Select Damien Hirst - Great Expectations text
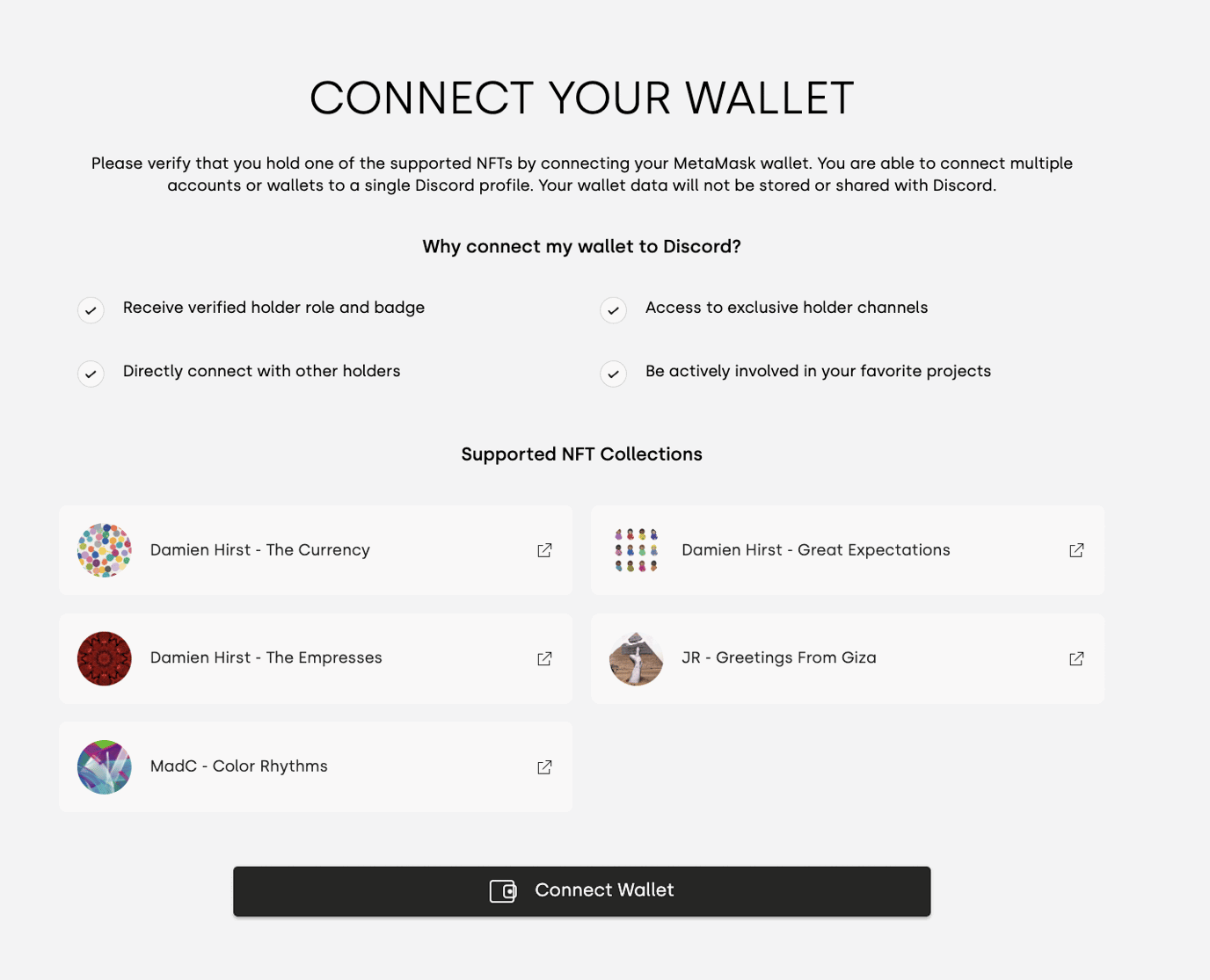This screenshot has height=980, width=1210. [x=816, y=550]
